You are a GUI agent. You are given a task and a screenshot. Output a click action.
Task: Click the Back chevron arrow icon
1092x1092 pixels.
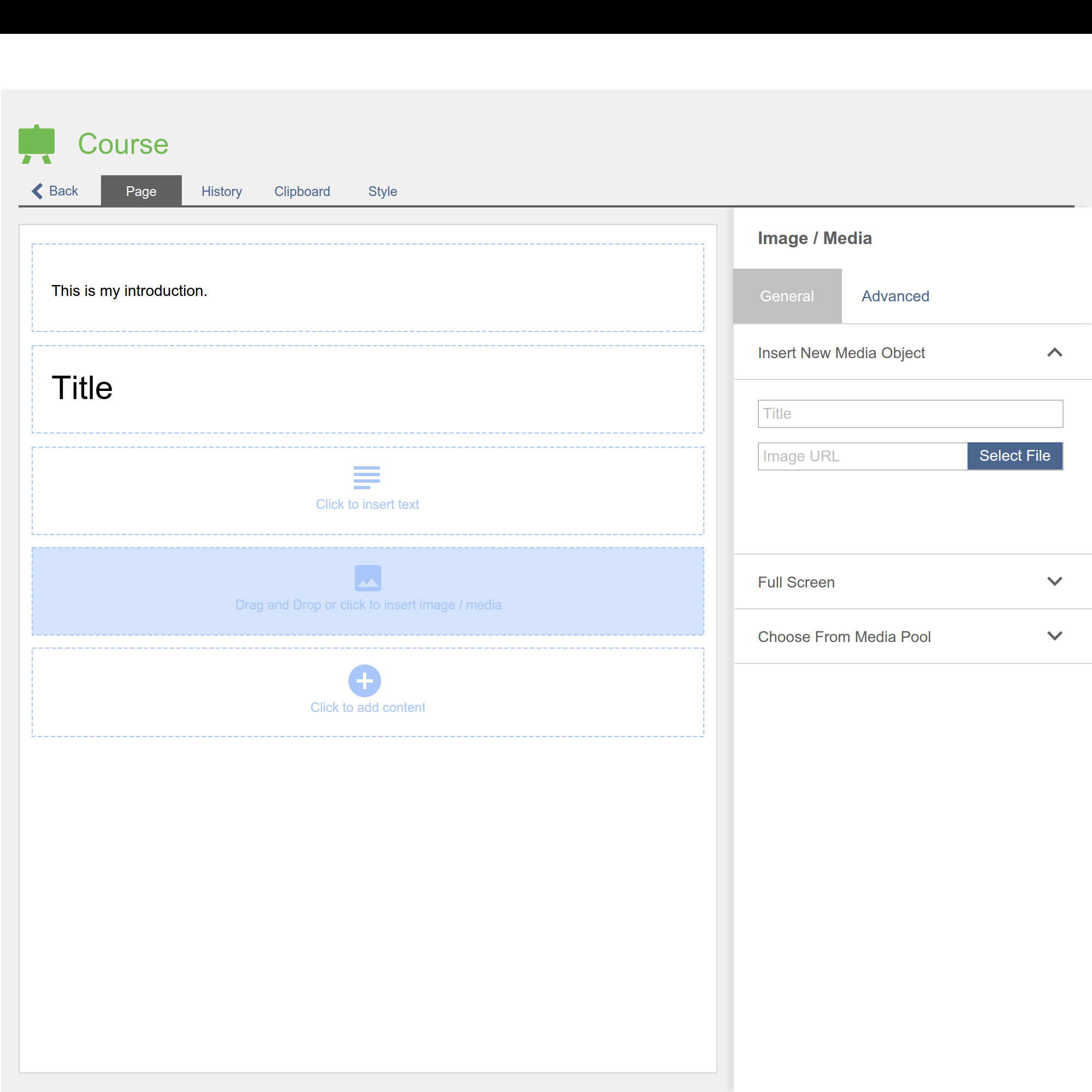pos(37,191)
